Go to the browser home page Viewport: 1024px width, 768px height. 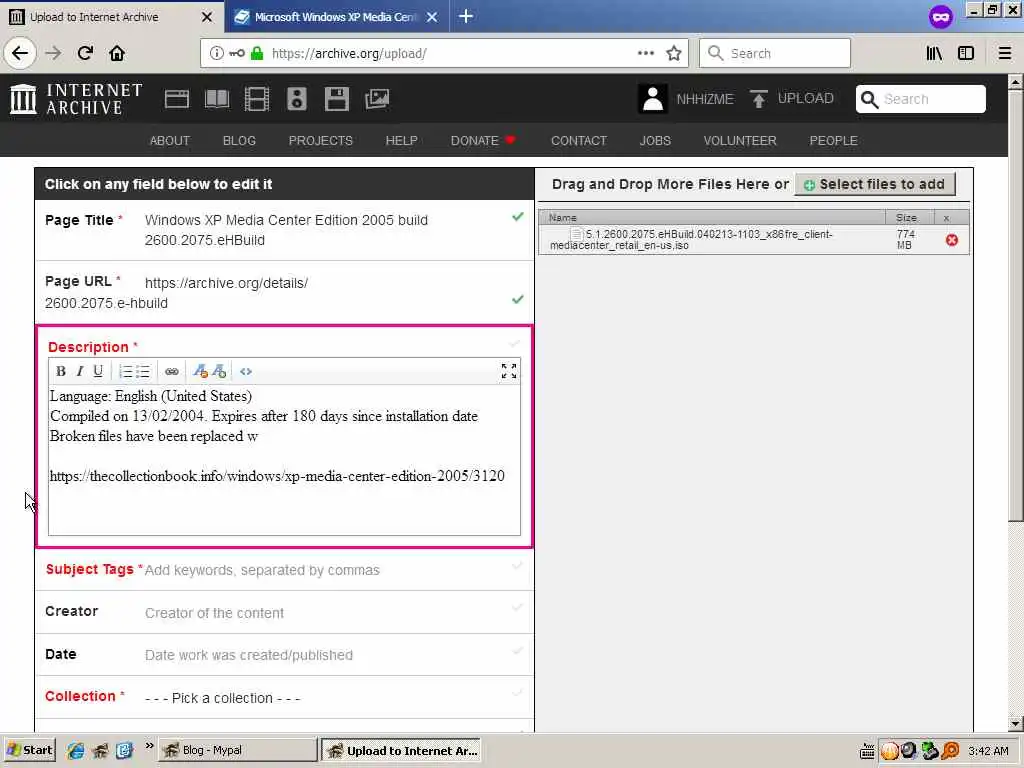(117, 54)
